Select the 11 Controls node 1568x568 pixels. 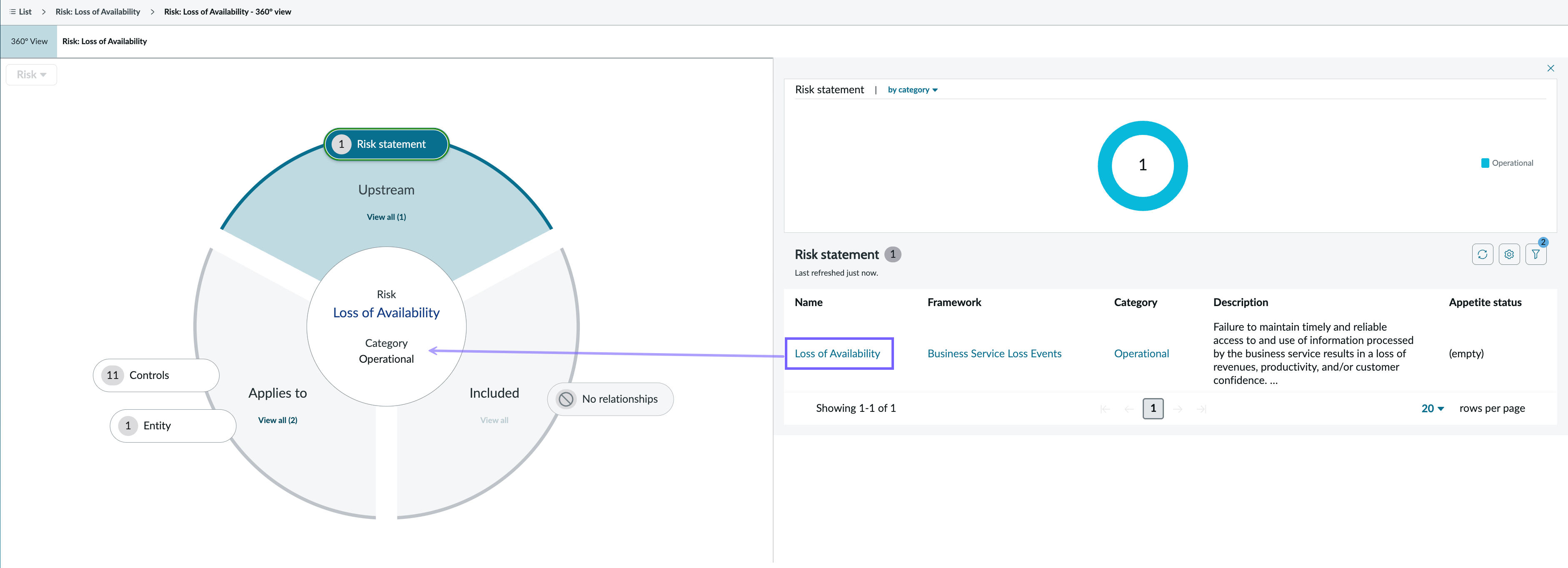click(x=156, y=376)
